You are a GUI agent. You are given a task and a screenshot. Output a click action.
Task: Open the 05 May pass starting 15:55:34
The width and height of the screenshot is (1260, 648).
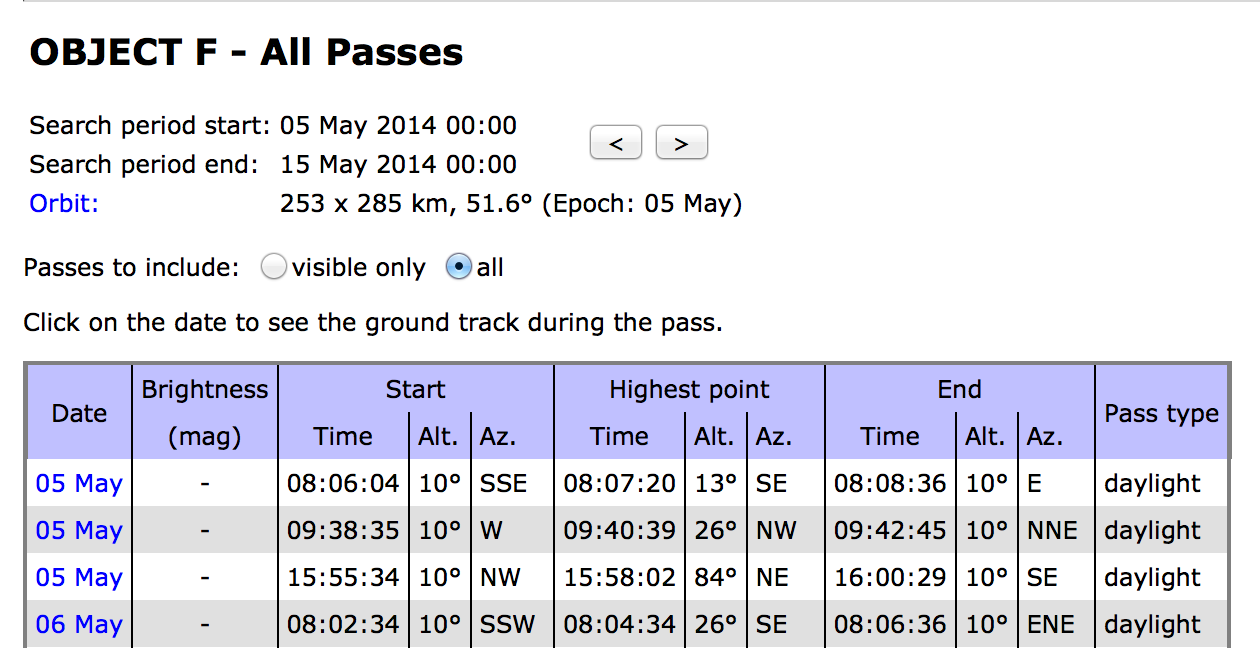pos(79,577)
